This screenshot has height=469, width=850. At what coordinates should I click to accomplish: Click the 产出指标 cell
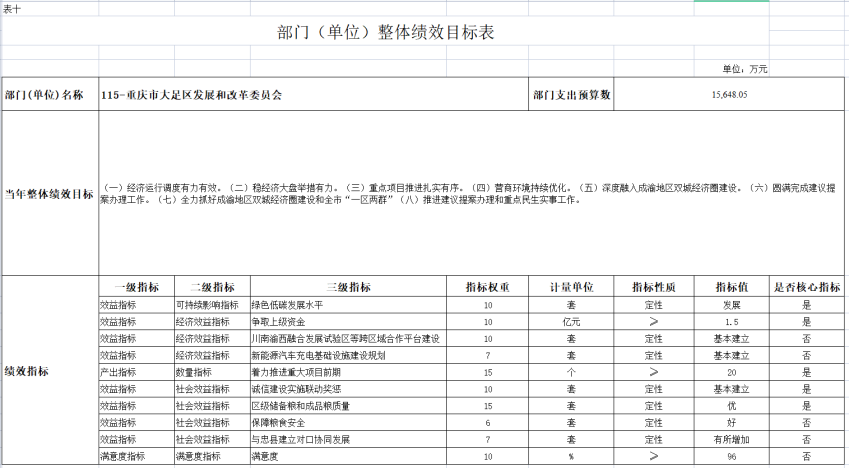pos(137,372)
